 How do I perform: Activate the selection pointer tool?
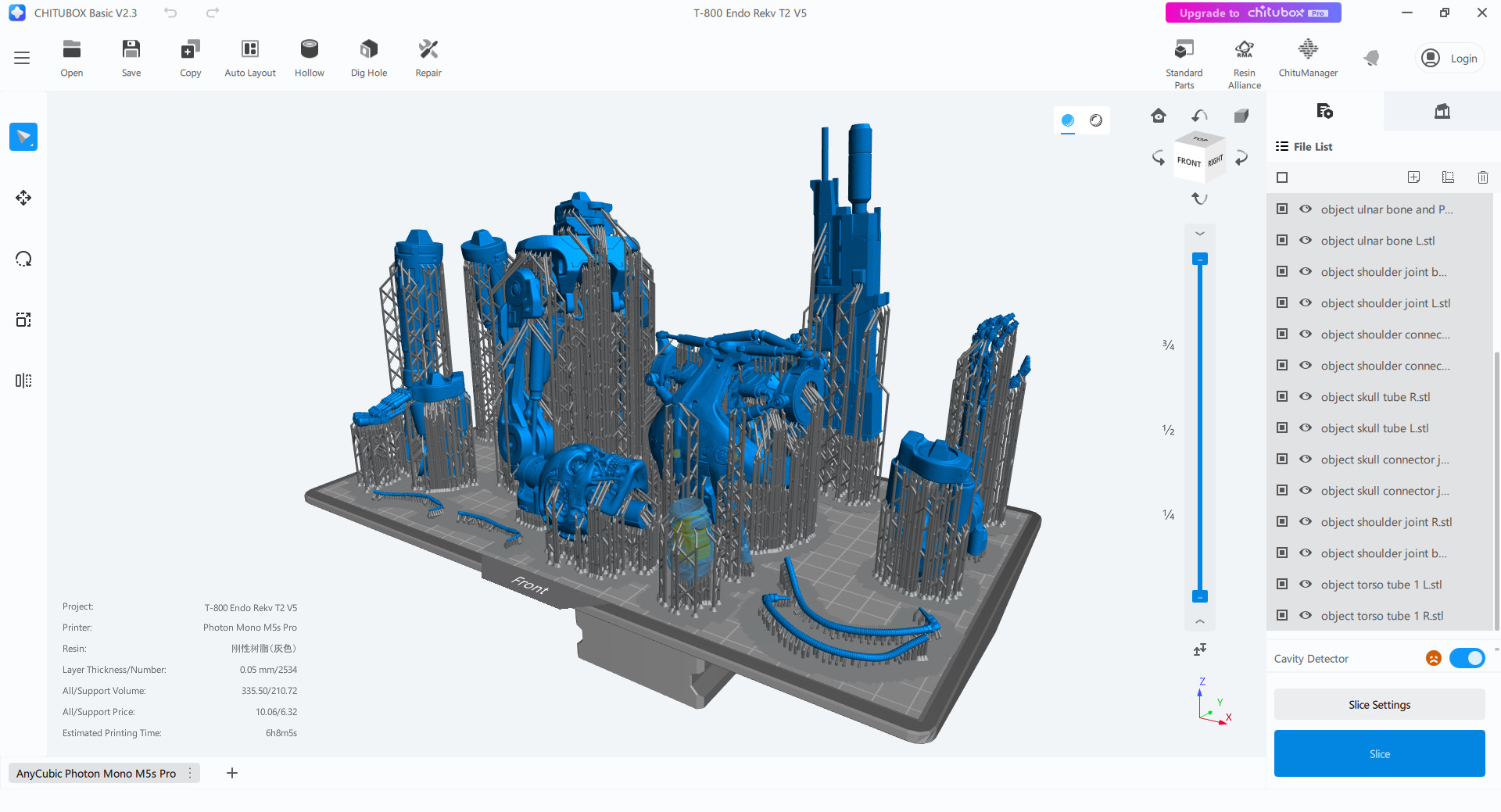pos(23,137)
